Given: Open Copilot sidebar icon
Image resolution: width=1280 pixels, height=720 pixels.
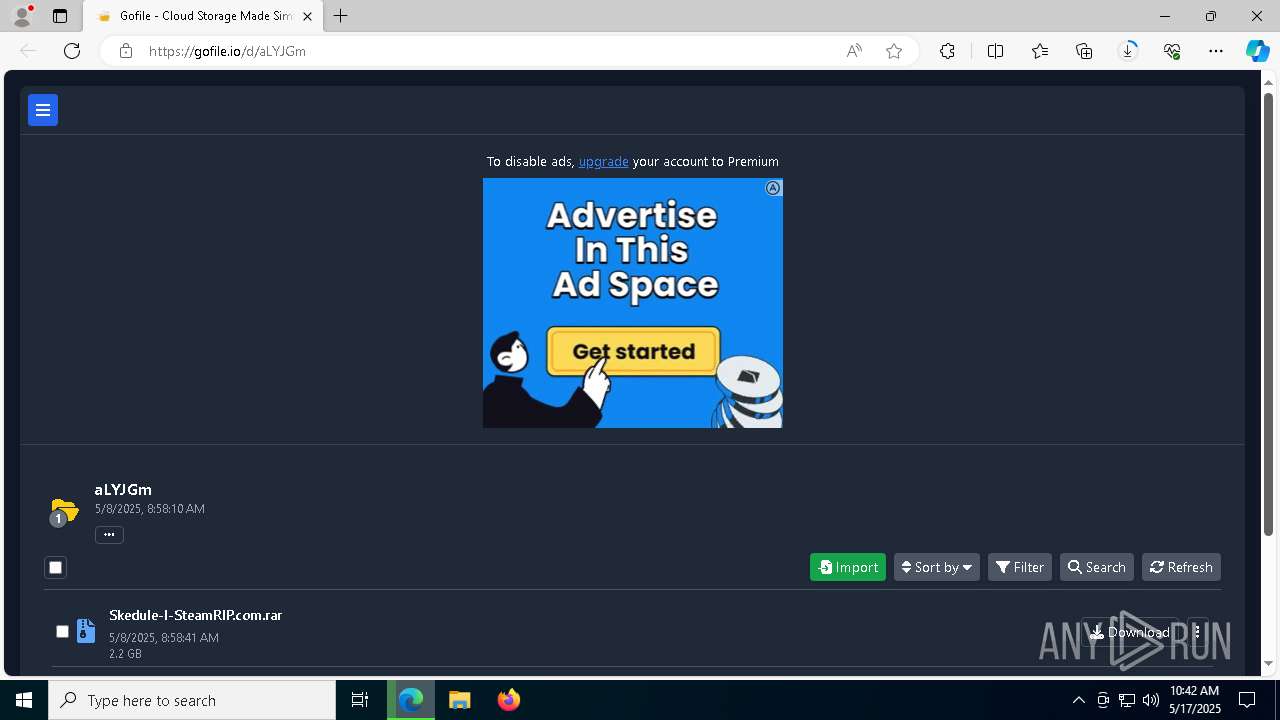Looking at the screenshot, I should (x=1257, y=51).
